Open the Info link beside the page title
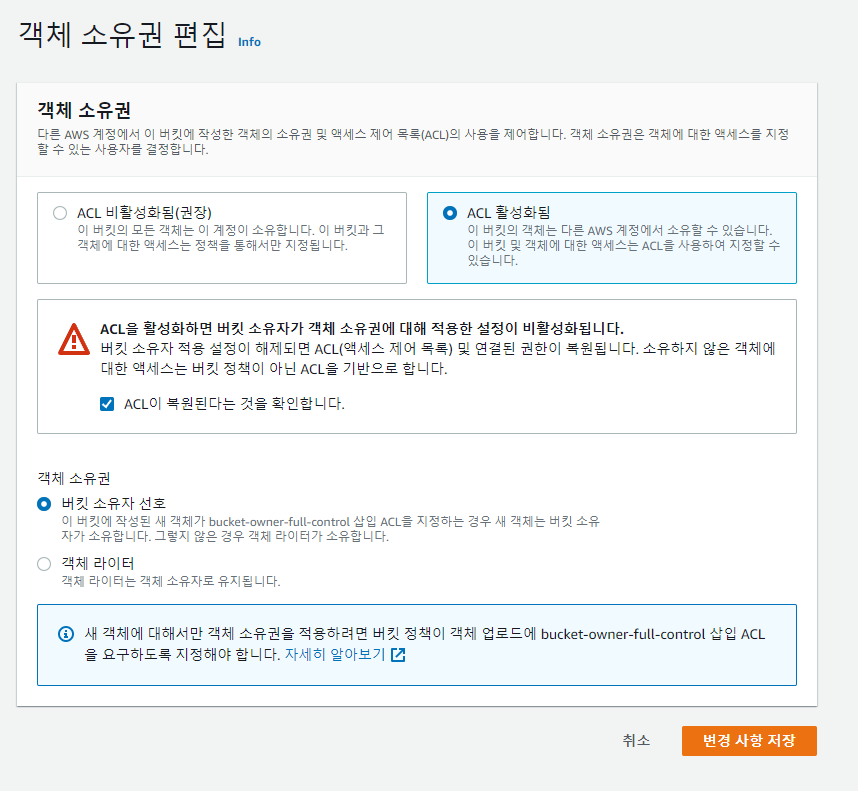The height and width of the screenshot is (791, 858). pos(249,42)
